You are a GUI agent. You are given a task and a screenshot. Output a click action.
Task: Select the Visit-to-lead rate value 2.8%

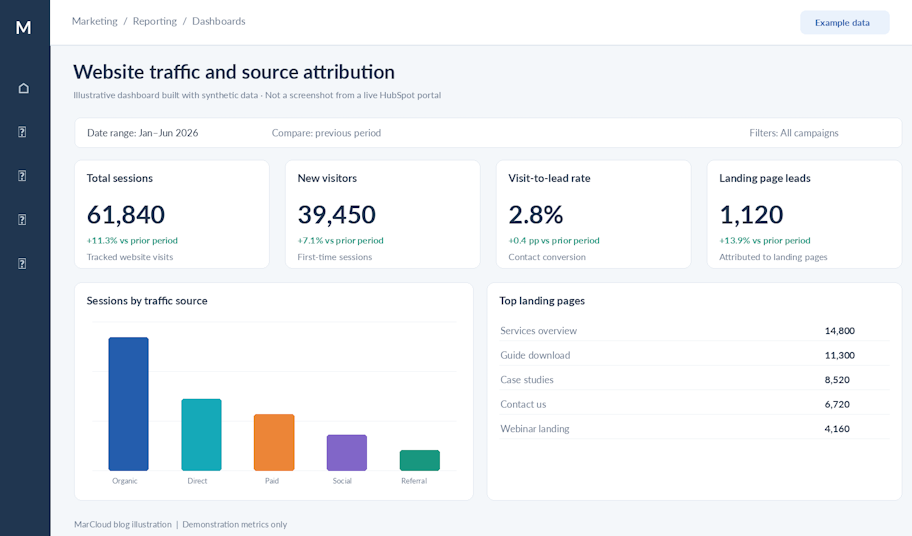[536, 215]
